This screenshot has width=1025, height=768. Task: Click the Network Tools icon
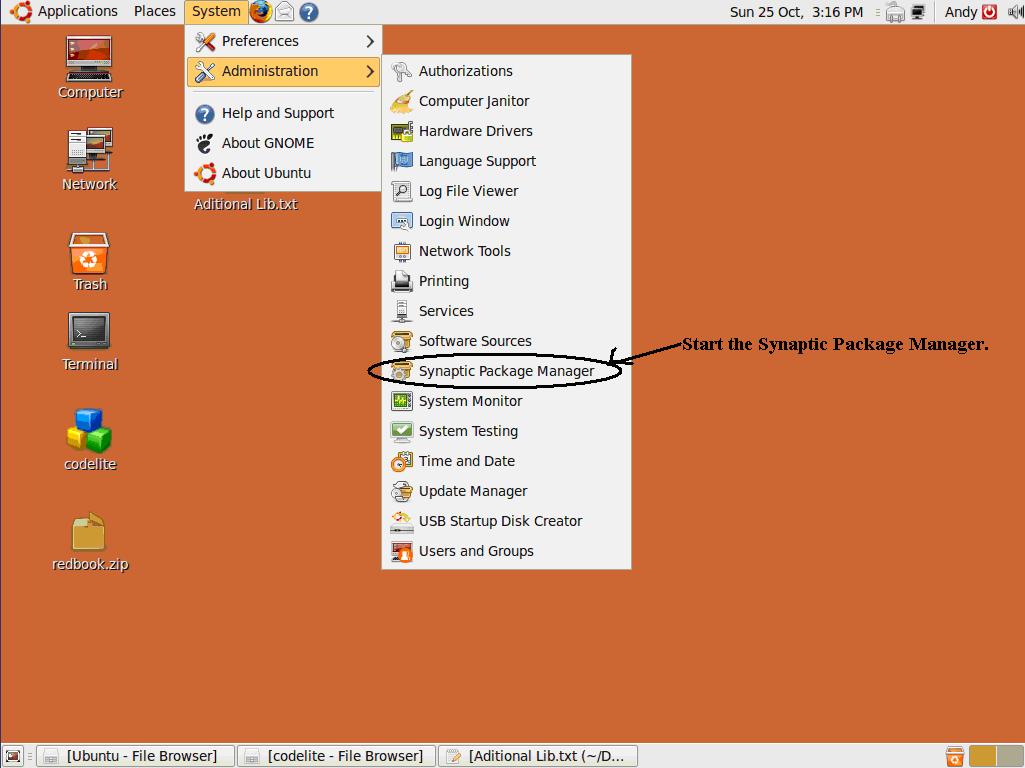[x=401, y=252]
